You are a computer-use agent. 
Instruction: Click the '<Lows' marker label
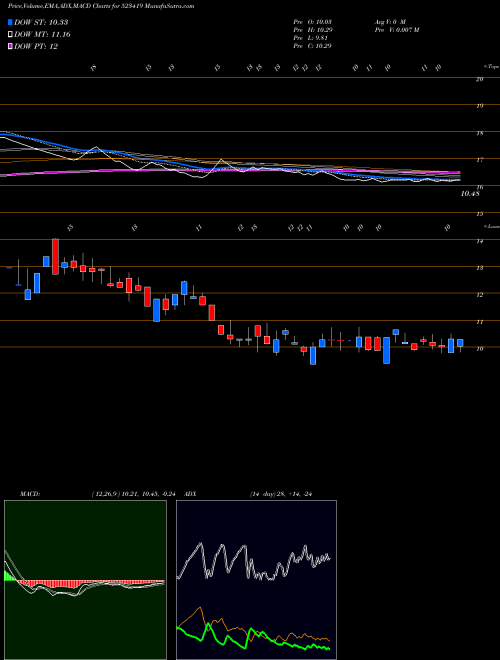tap(491, 226)
